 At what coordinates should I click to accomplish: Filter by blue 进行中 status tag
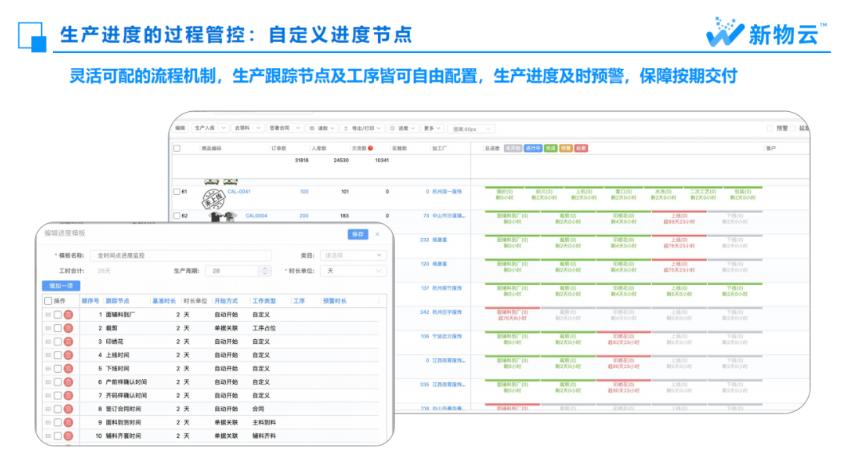[x=533, y=148]
